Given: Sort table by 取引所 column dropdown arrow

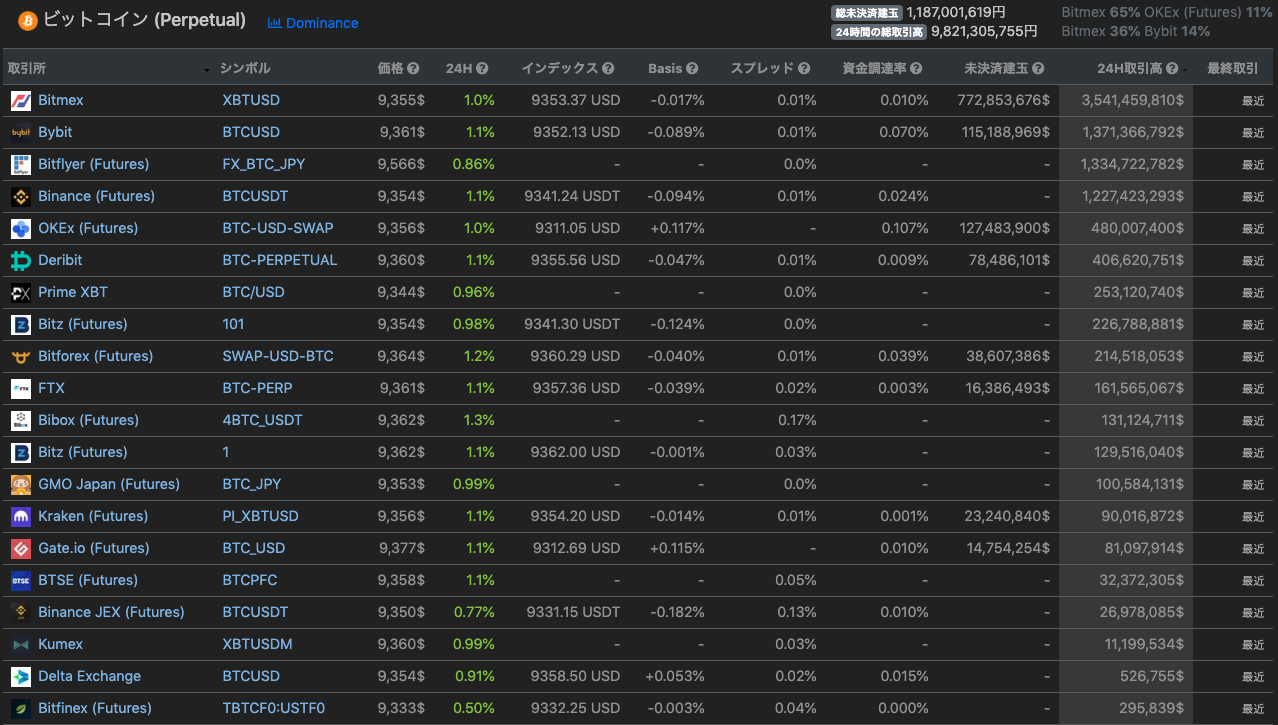Looking at the screenshot, I should click(207, 70).
